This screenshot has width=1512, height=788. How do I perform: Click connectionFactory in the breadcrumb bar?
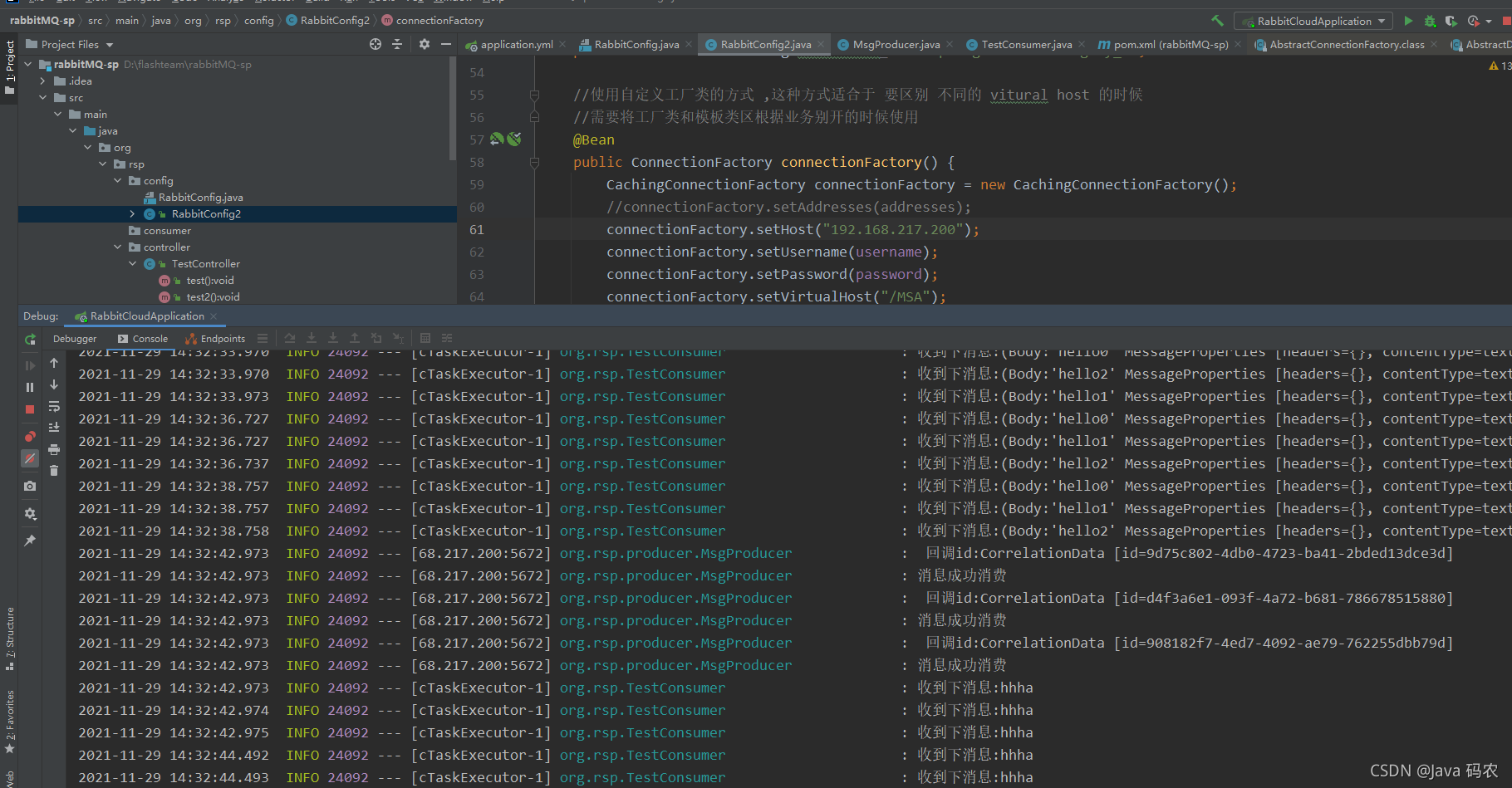coord(433,20)
